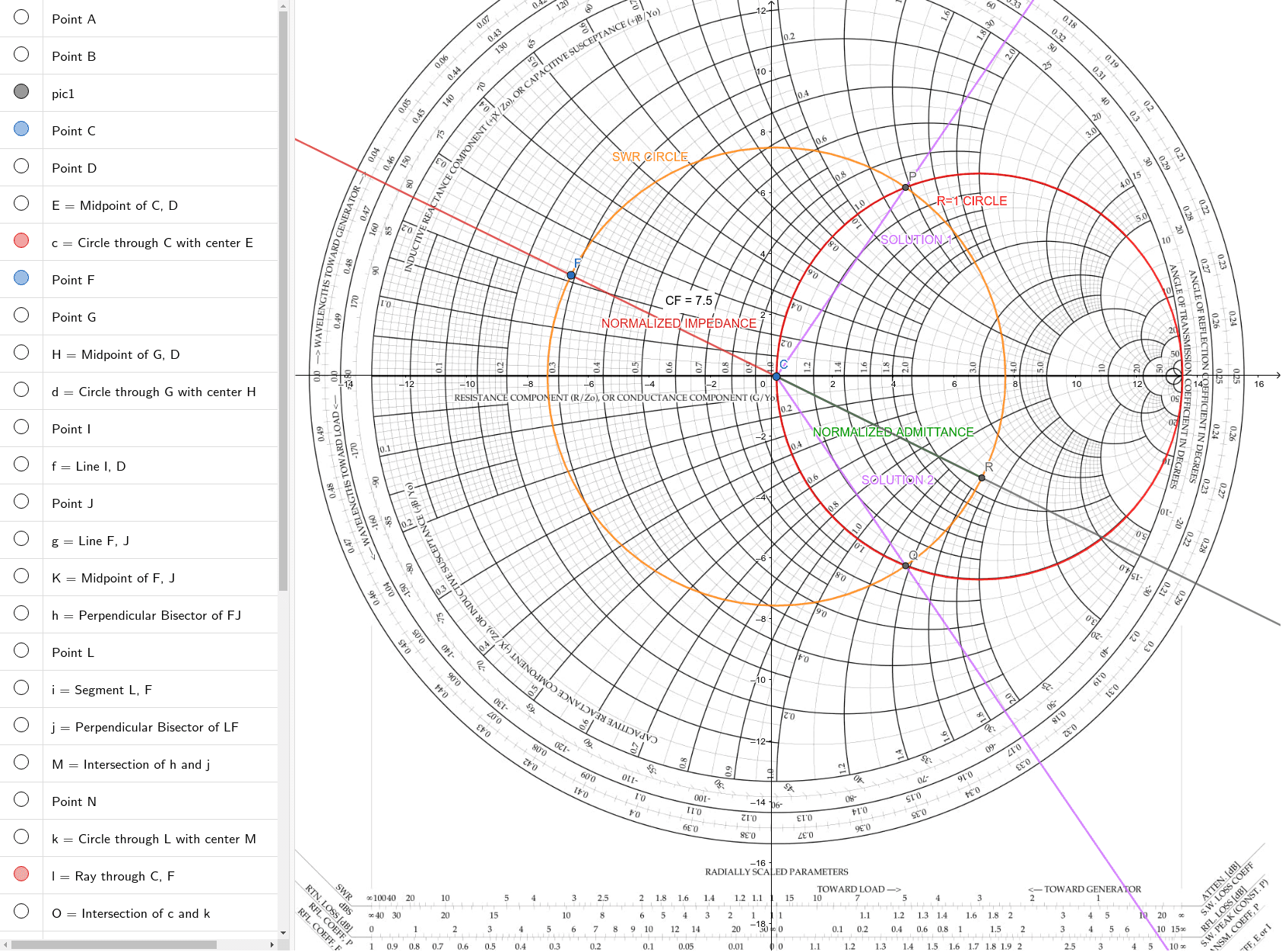Click the algebra panel vertical scrollbar thumb
Viewport: 1282px width, 952px height.
coord(283,300)
